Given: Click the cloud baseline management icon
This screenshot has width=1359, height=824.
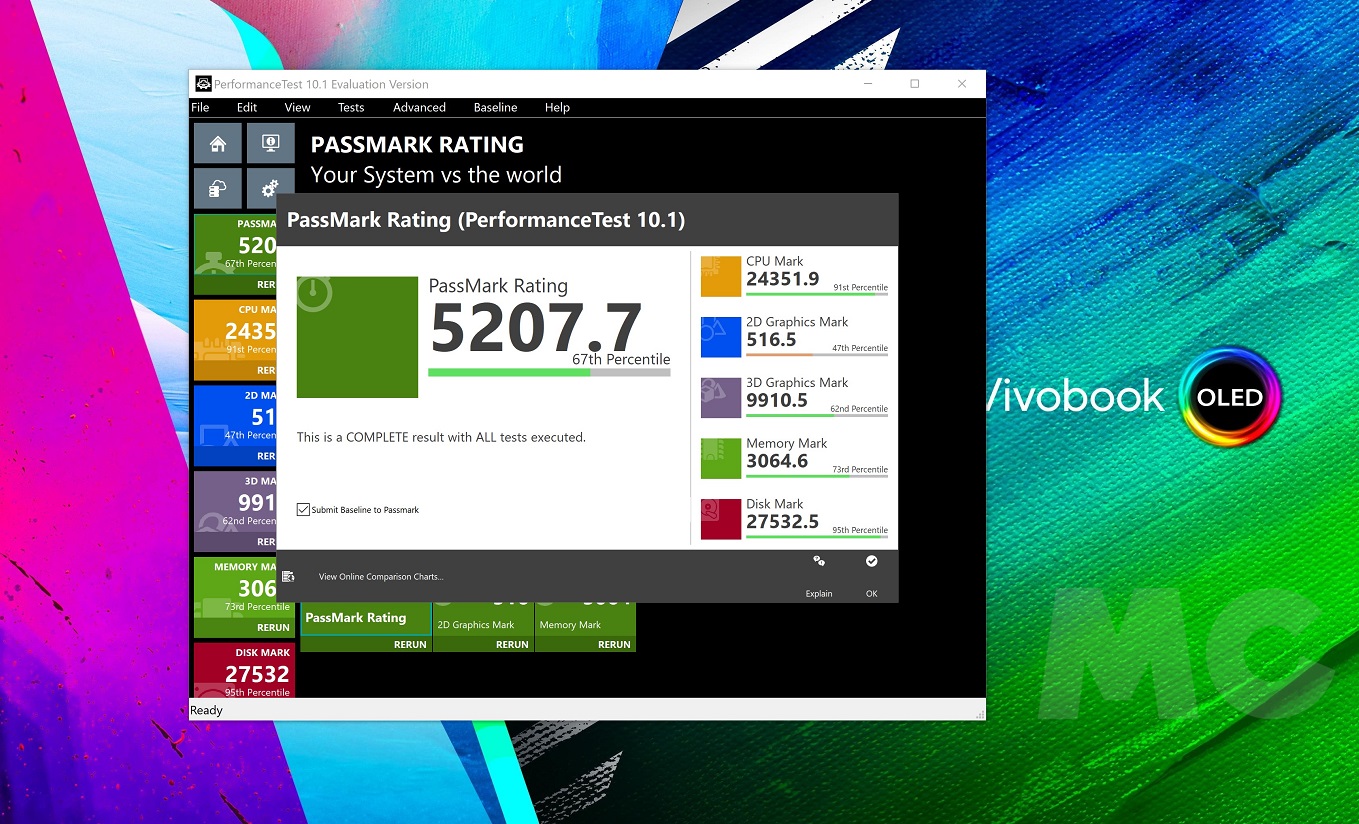Looking at the screenshot, I should [217, 188].
